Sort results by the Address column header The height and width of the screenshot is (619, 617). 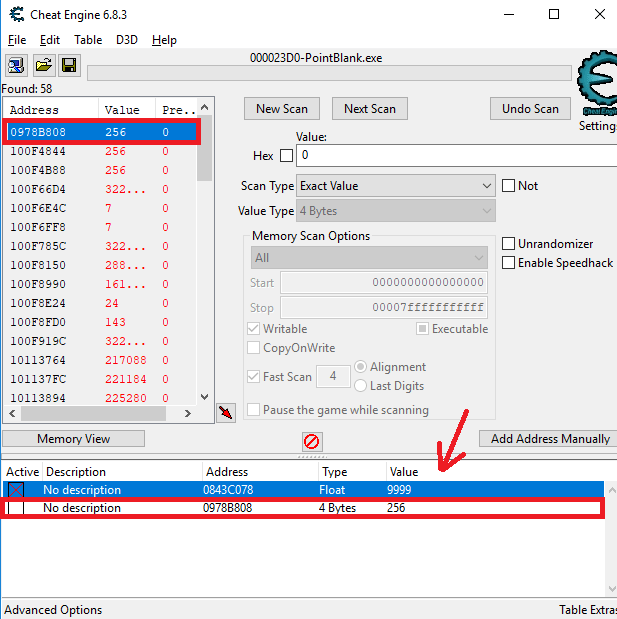click(x=51, y=110)
